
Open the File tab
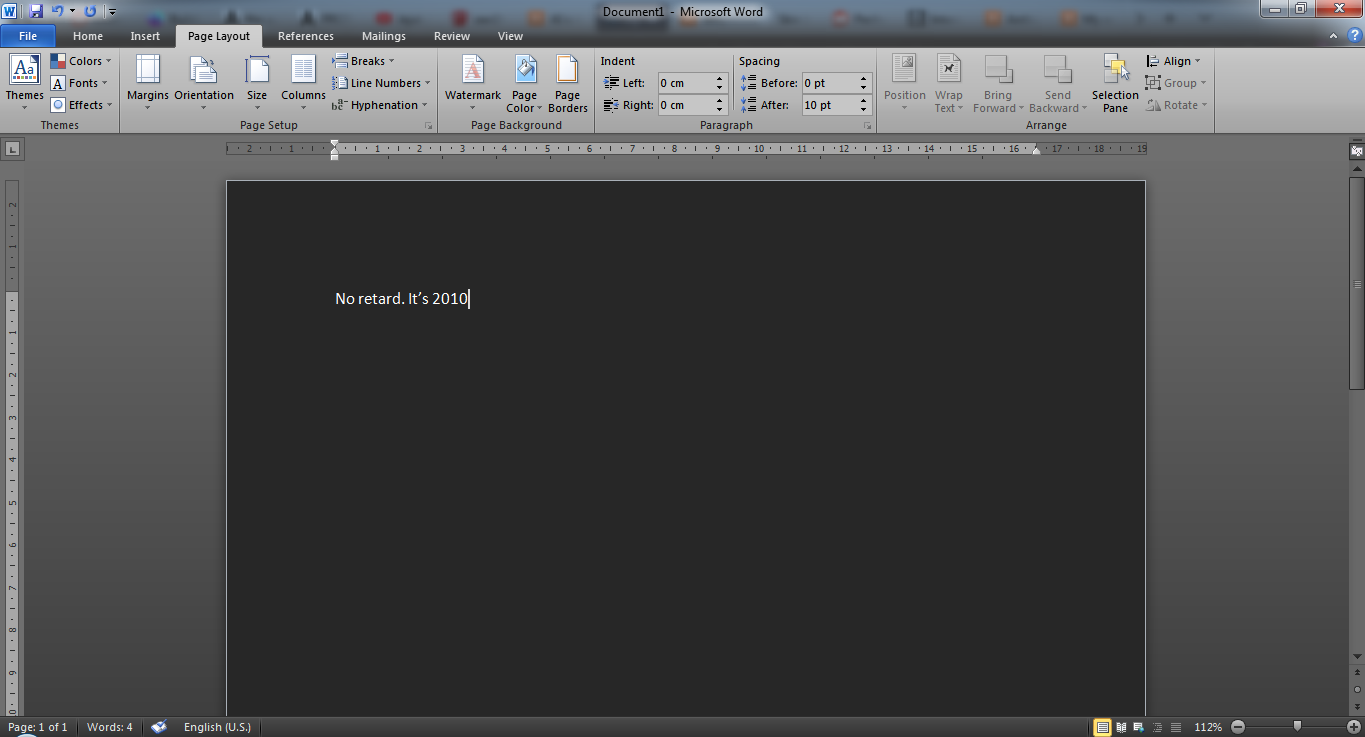tap(28, 36)
